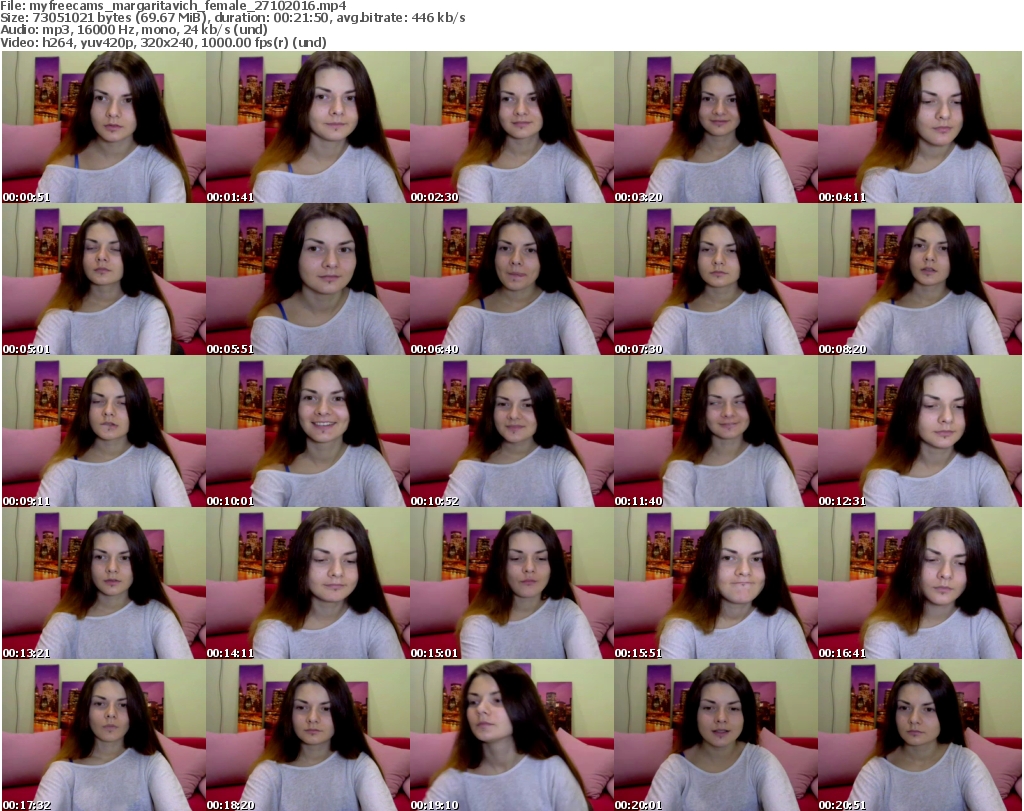The image size is (1024, 811).
Task: Click the 'avg.bitrate: 446 kb/s' text
Action: coord(401,18)
